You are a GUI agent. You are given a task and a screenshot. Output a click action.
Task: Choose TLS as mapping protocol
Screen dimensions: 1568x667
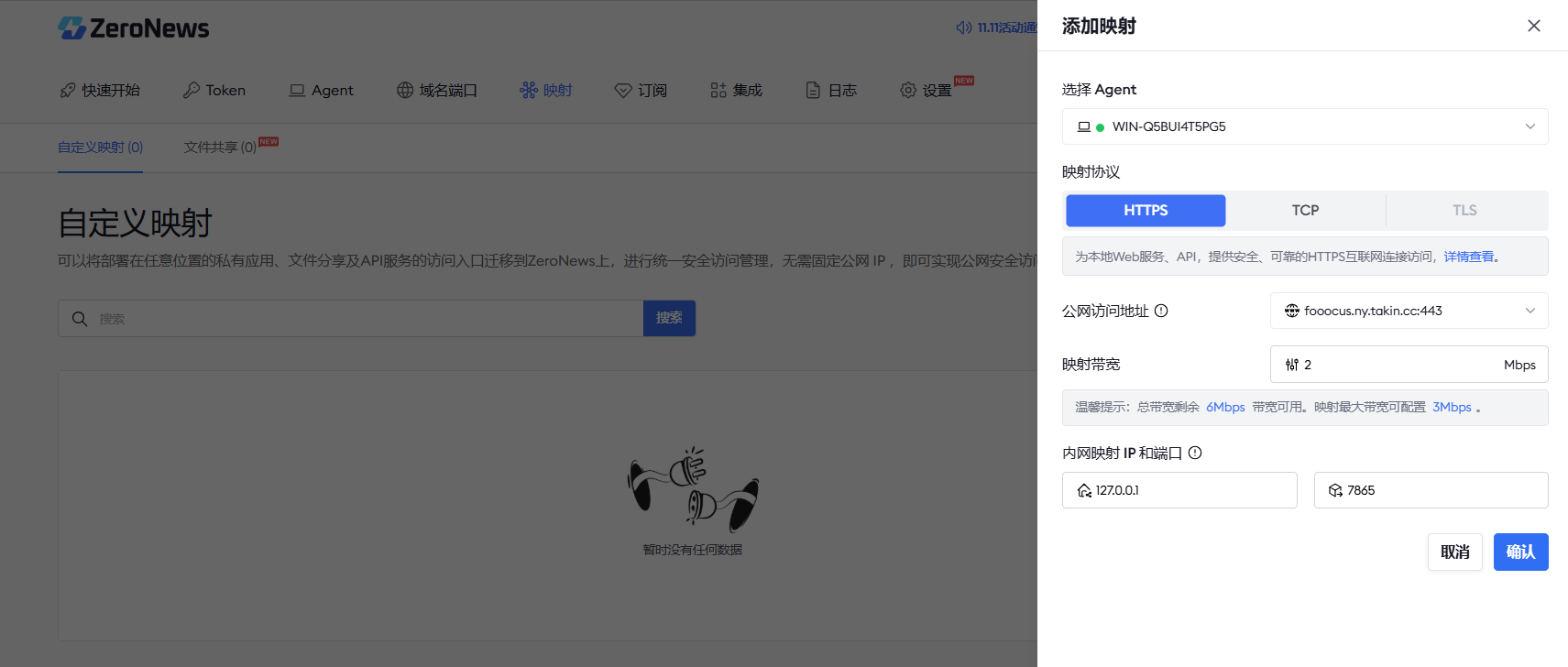1464,211
